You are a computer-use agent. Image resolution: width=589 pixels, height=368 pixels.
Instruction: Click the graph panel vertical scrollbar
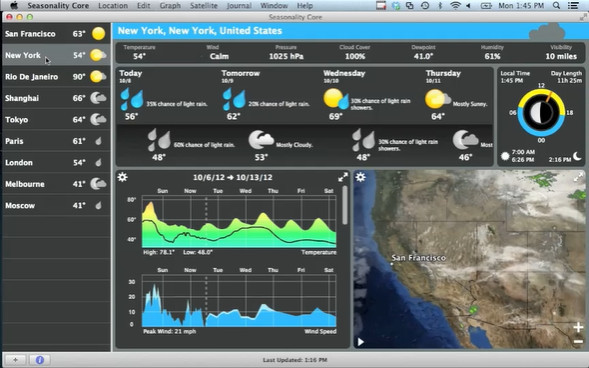click(x=345, y=205)
